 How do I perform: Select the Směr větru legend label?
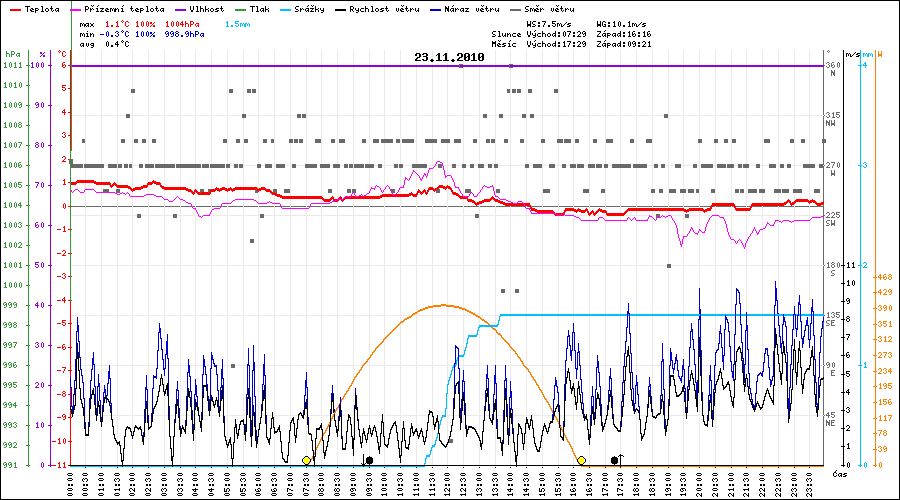(x=549, y=9)
